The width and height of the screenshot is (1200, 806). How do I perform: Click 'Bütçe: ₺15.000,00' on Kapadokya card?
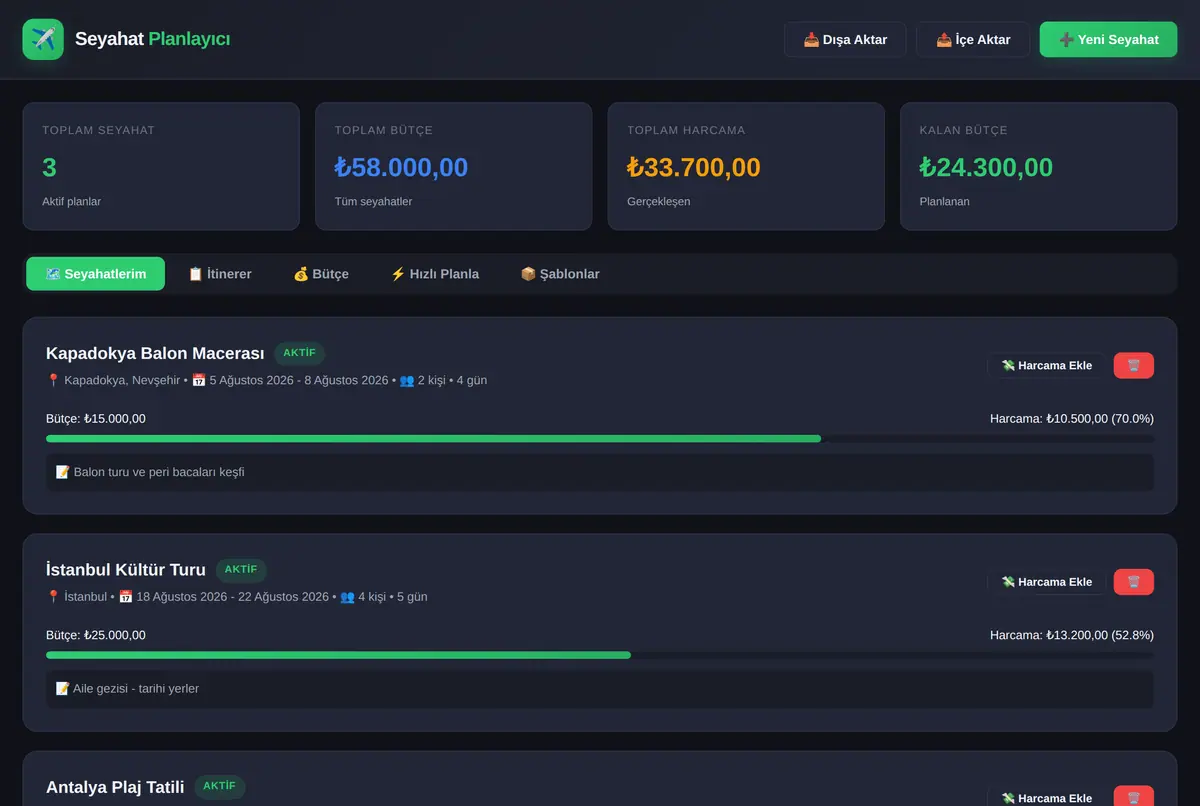(96, 419)
